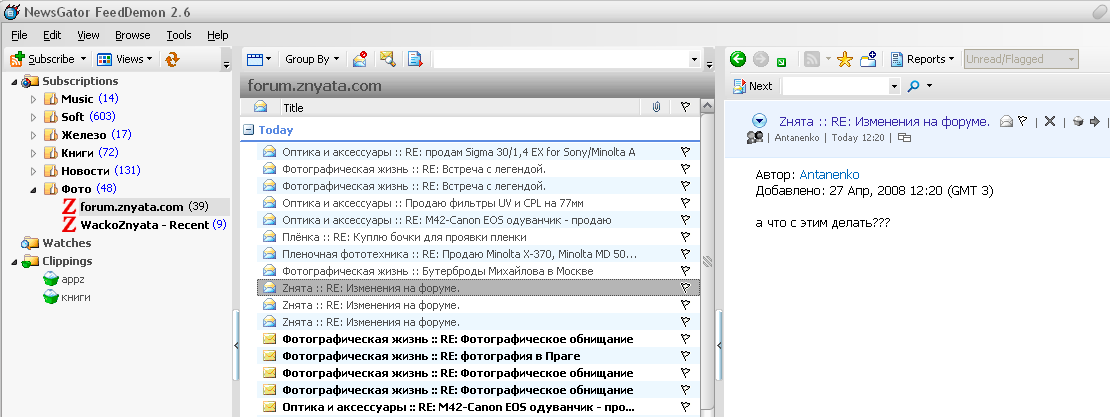Open the Antanenko author link
Screen dimensions: 1110x417
[829, 174]
